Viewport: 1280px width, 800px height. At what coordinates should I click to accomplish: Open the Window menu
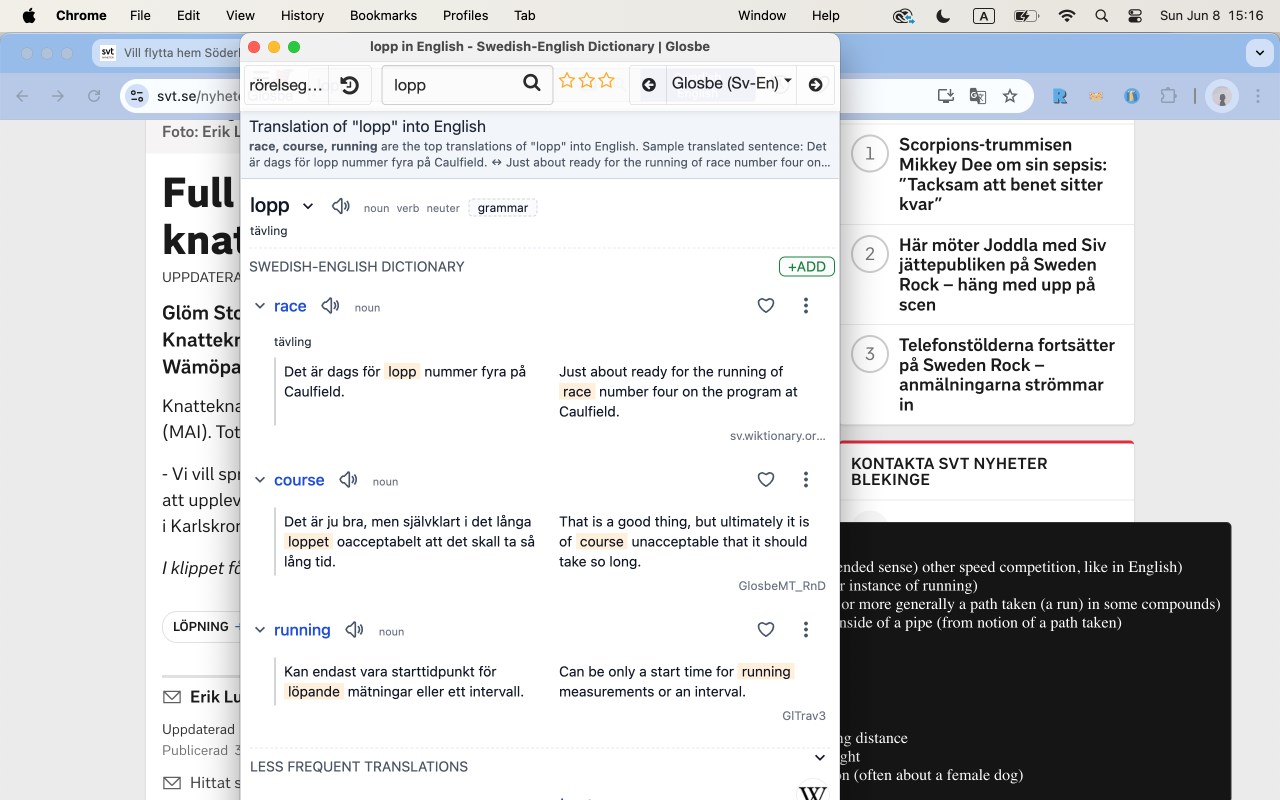[x=762, y=15]
